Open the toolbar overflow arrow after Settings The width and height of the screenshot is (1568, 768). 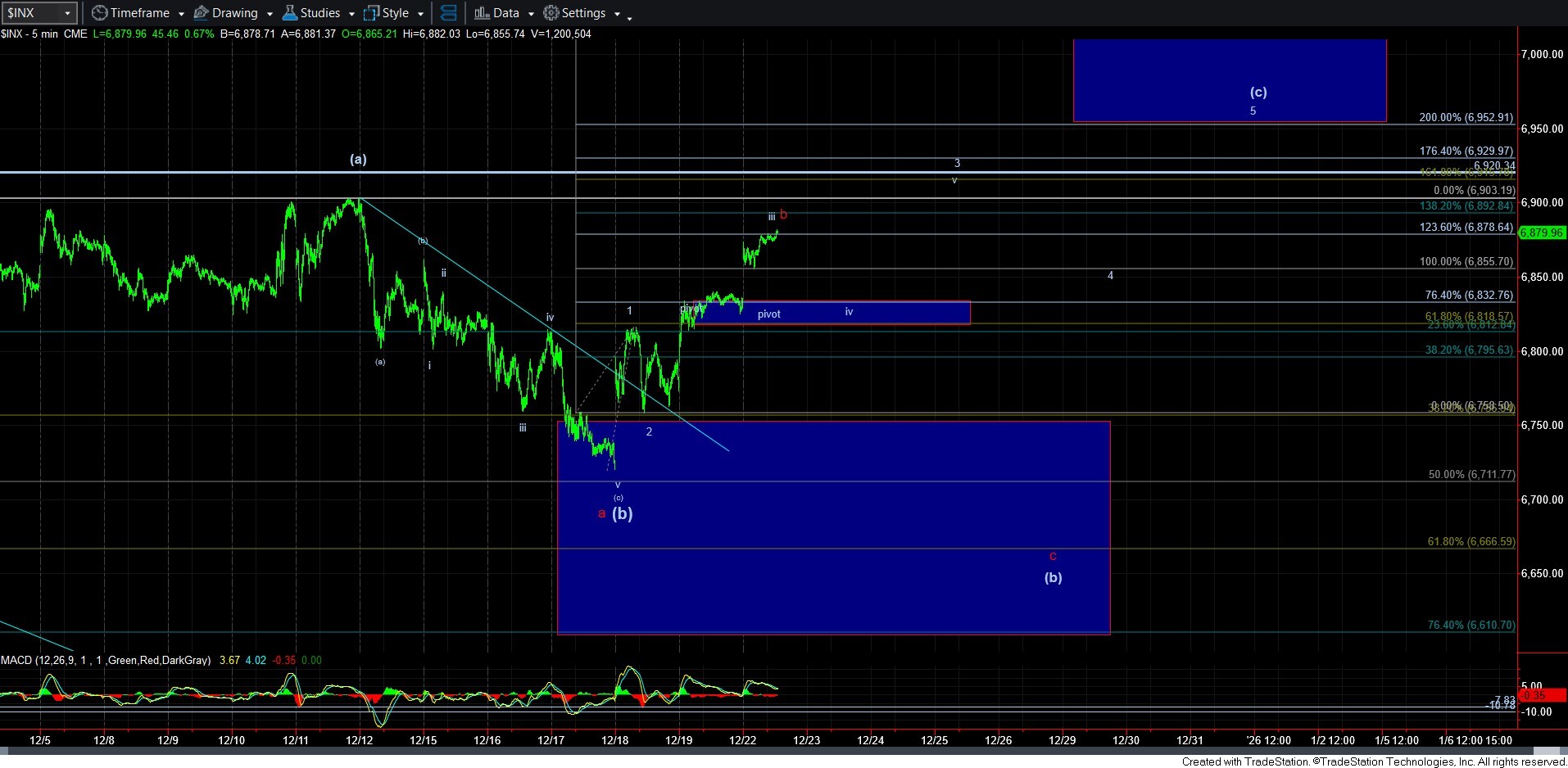629,18
